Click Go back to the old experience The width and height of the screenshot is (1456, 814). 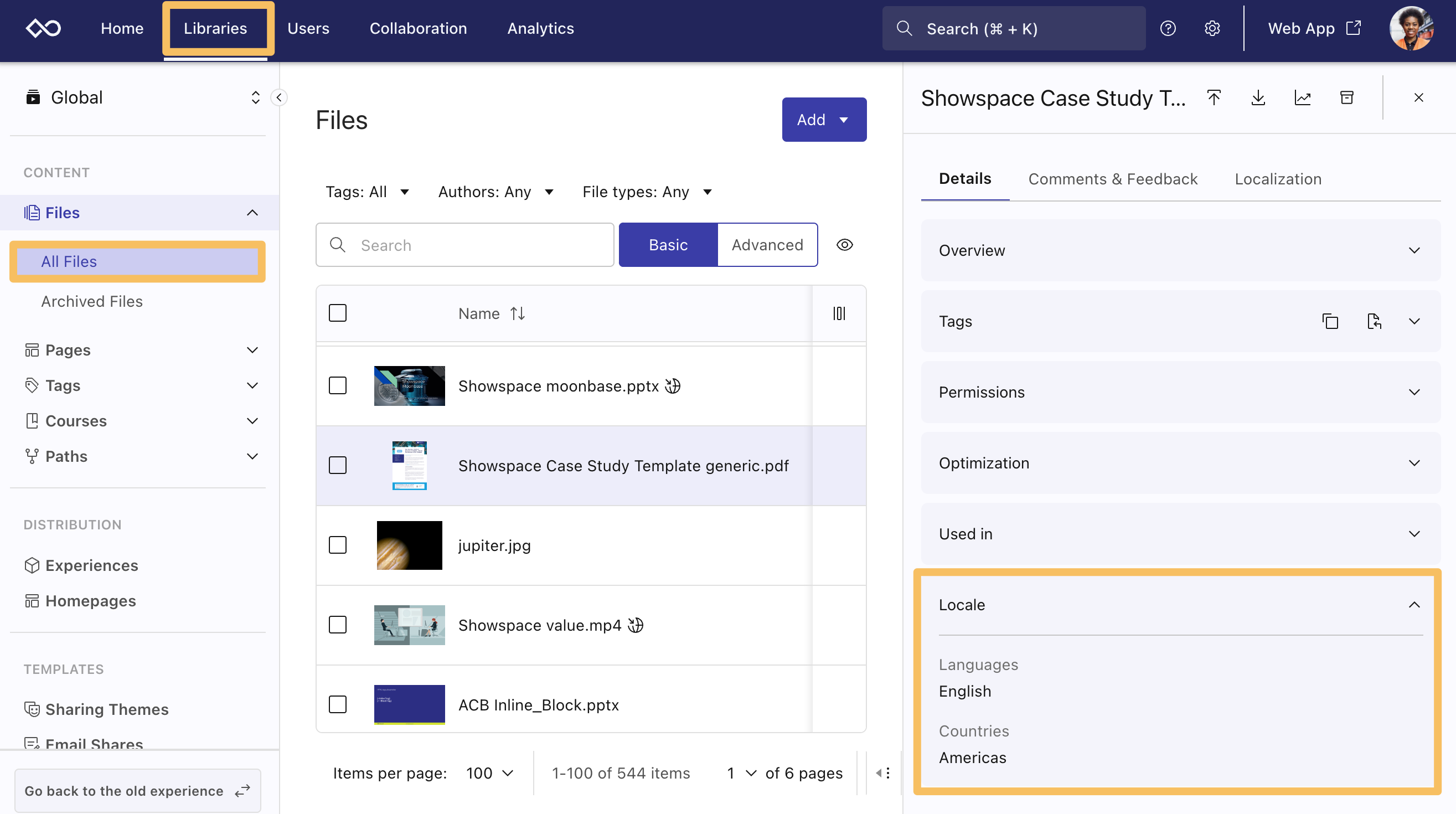(137, 790)
